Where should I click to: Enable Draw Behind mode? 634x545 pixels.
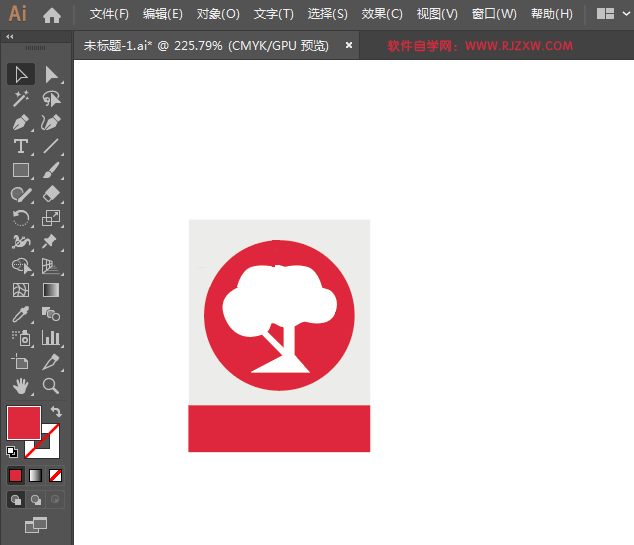[x=36, y=500]
